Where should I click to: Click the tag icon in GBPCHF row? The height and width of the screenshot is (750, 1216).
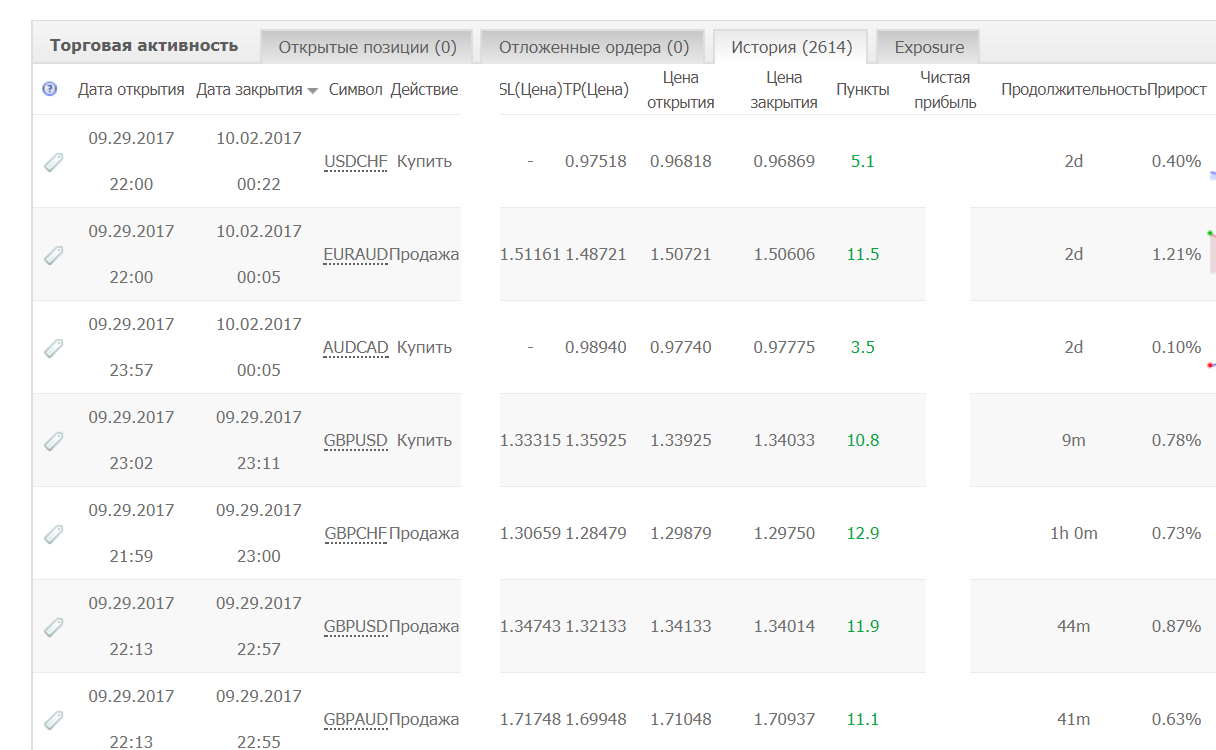54,534
